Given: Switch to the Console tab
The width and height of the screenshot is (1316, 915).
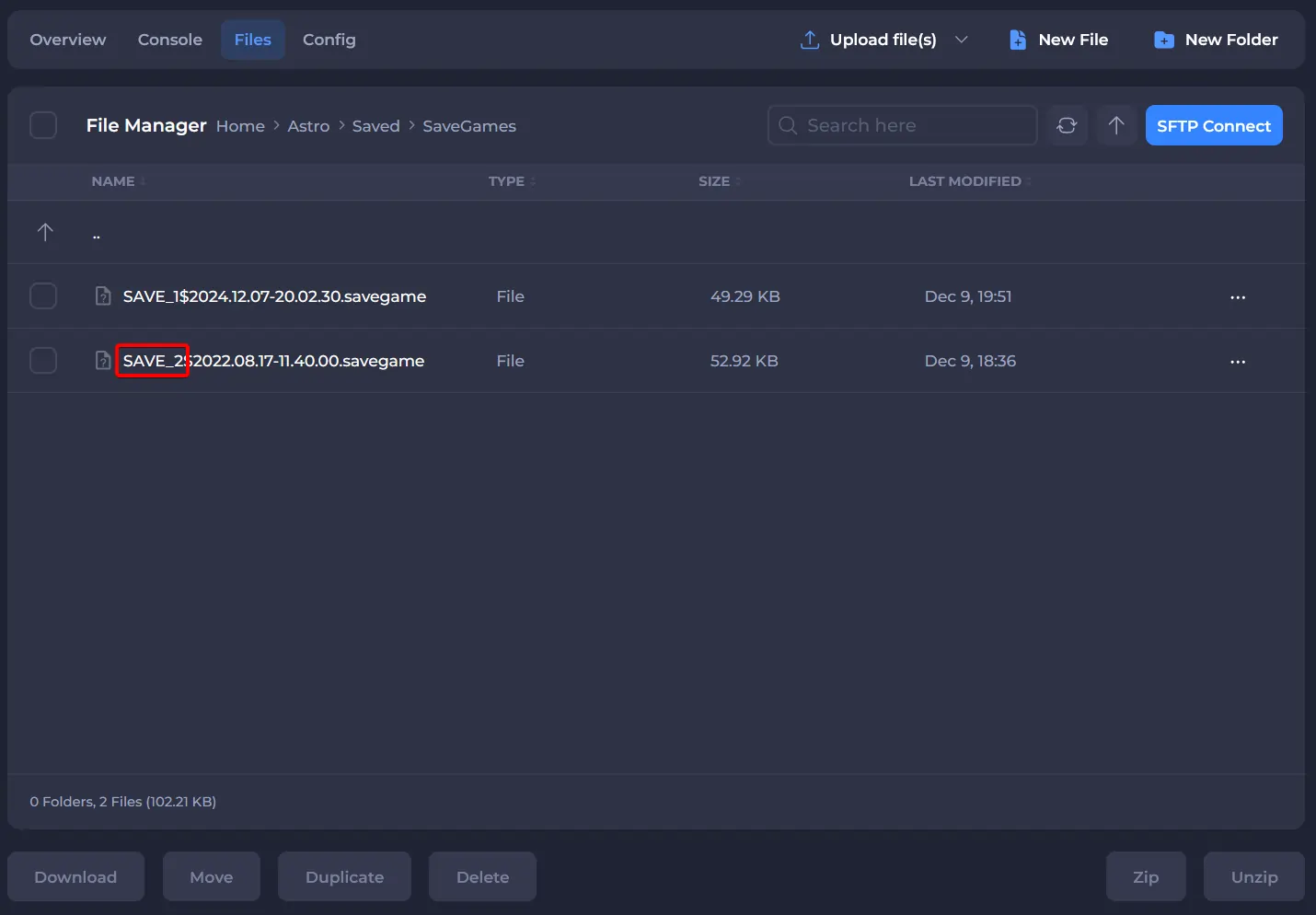Looking at the screenshot, I should click(170, 40).
